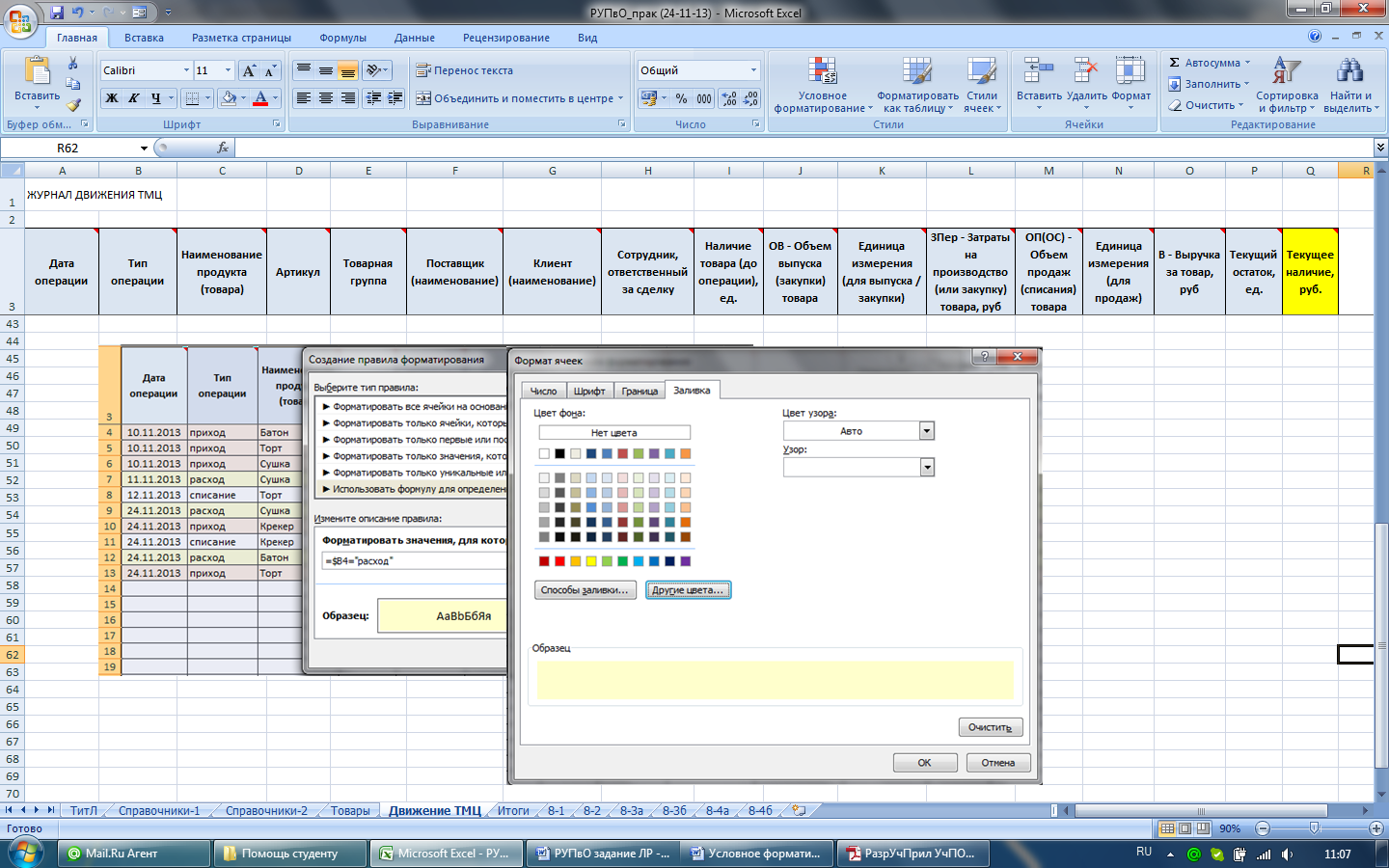Open Mail.Ru Агент from taskbar
The image size is (1389, 868).
pos(134,854)
